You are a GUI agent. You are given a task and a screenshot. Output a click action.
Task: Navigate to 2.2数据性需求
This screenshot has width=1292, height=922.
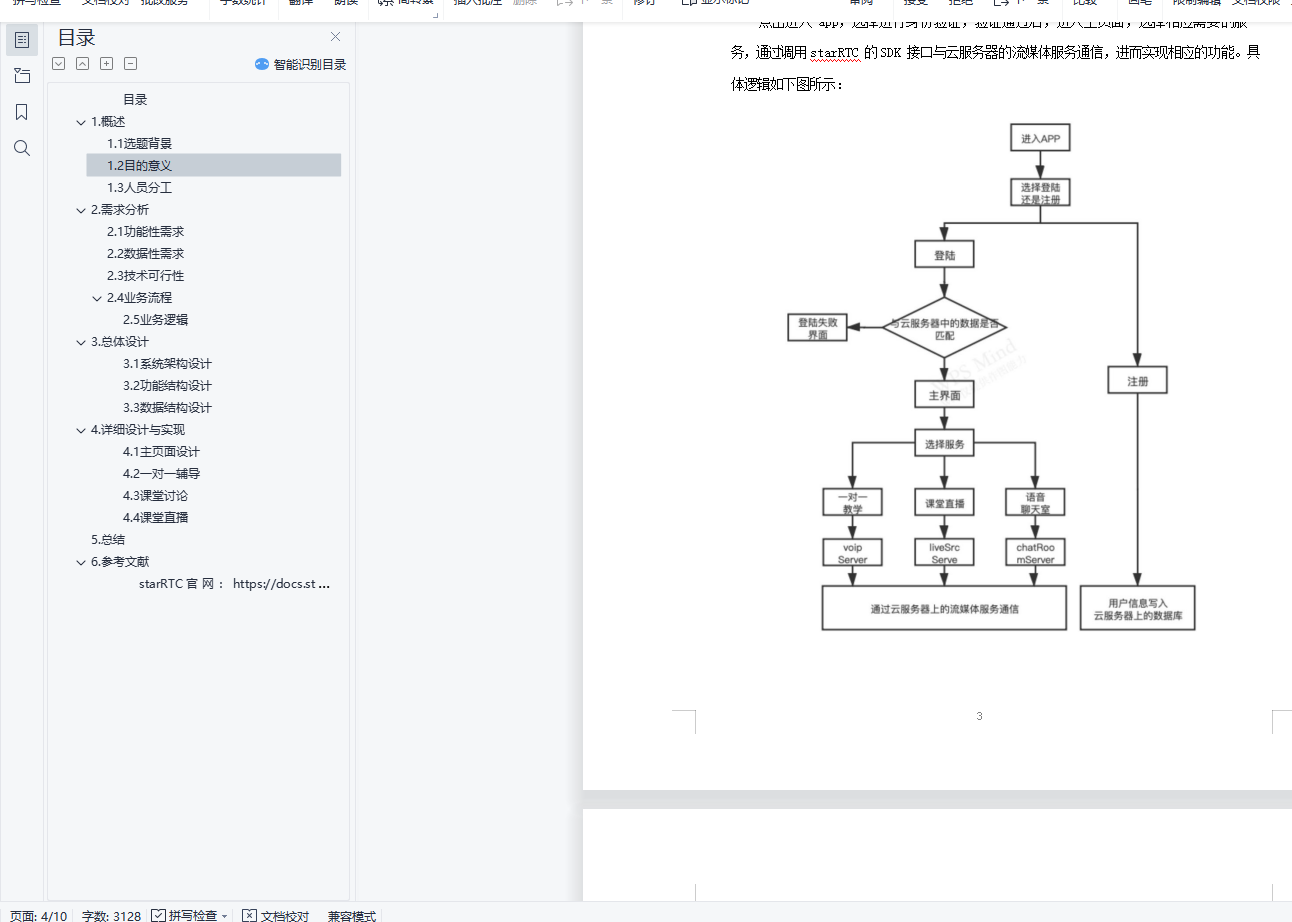(x=146, y=254)
